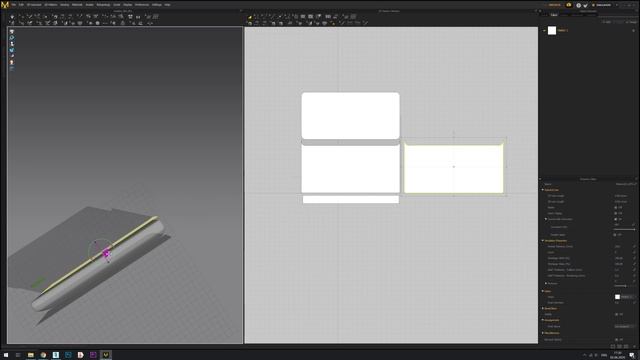Click the garment display icon in 3D viewport

[x=12, y=31]
